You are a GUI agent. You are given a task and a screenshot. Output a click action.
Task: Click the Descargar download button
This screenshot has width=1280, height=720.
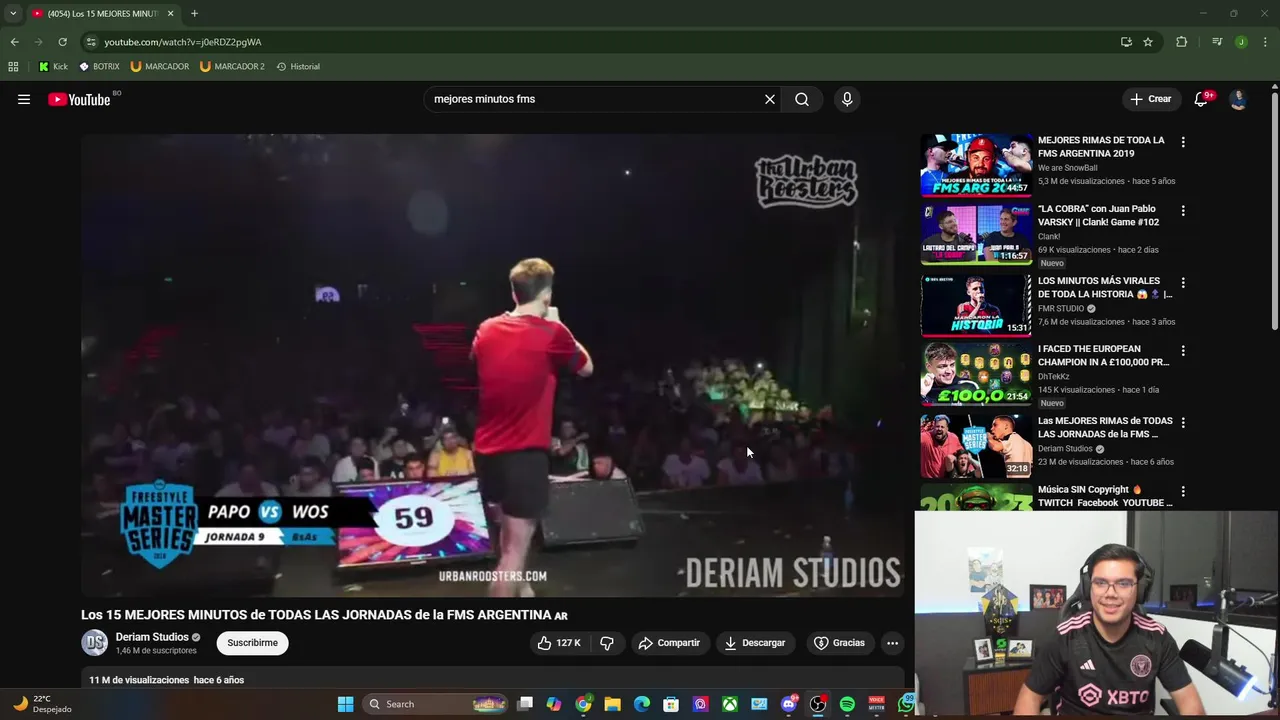click(x=755, y=643)
